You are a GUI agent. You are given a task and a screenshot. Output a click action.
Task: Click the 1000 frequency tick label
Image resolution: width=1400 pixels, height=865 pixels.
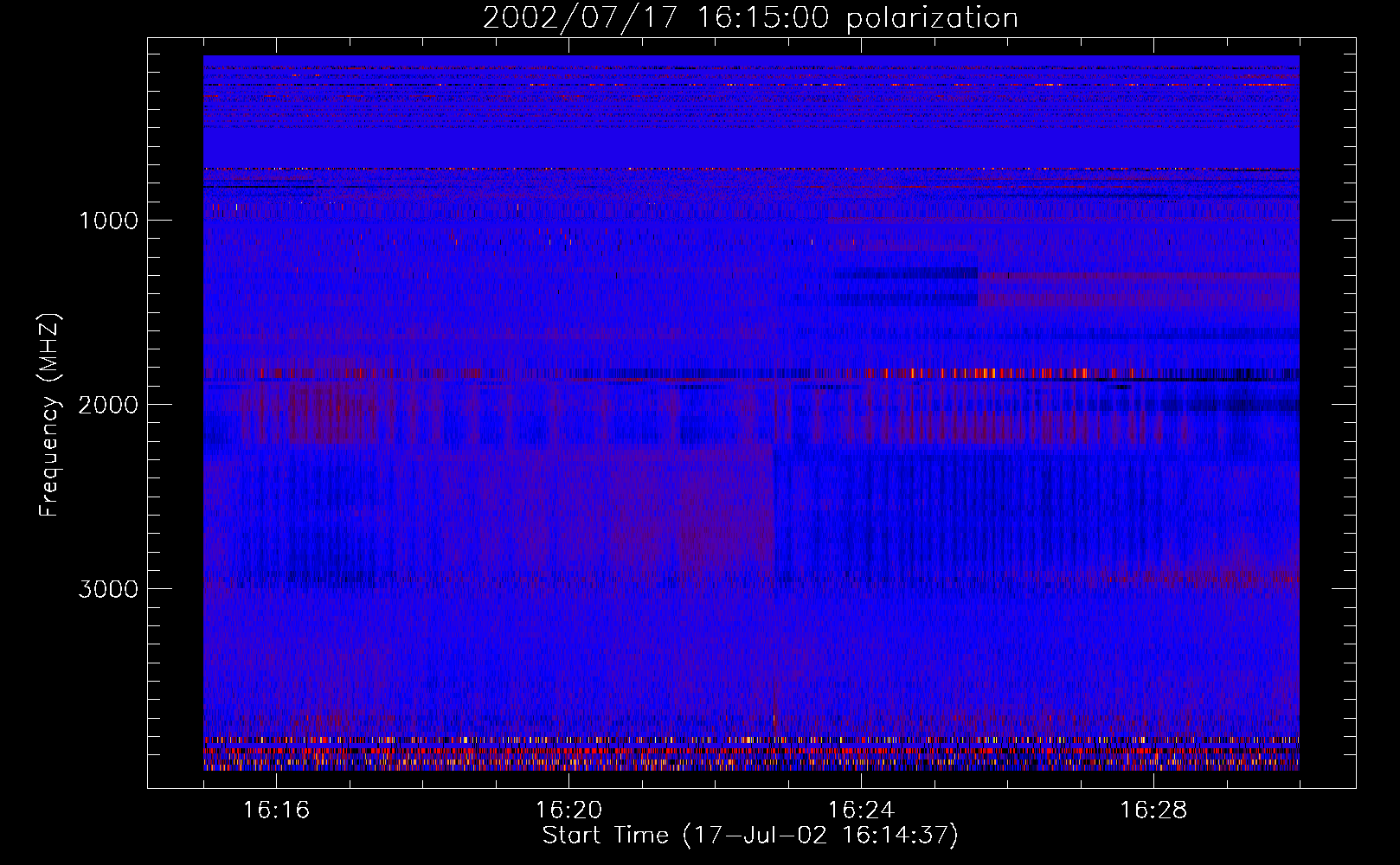108,221
